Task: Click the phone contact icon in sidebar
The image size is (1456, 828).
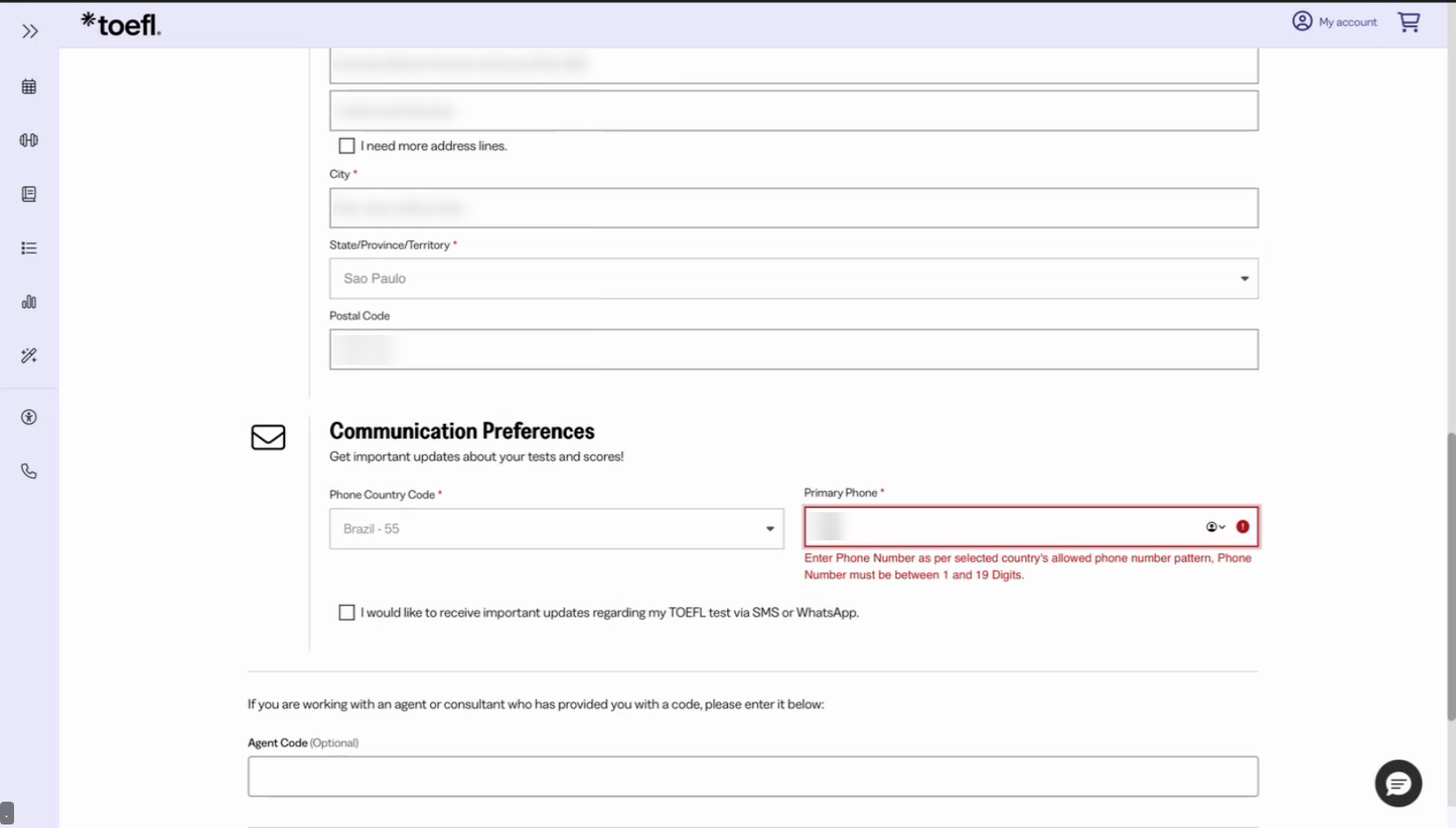Action: click(29, 471)
